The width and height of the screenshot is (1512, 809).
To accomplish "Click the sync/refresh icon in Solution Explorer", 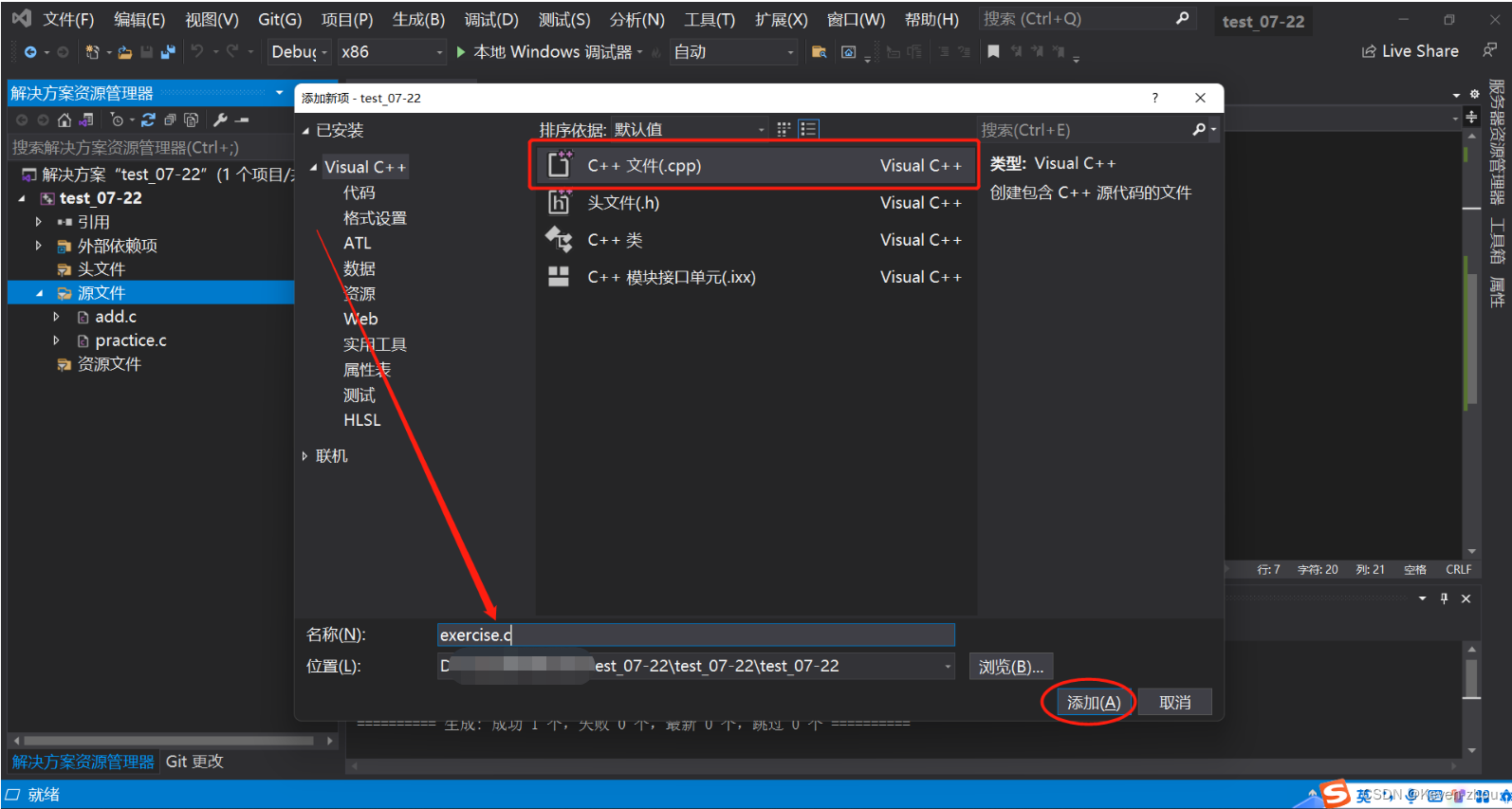I will (148, 120).
